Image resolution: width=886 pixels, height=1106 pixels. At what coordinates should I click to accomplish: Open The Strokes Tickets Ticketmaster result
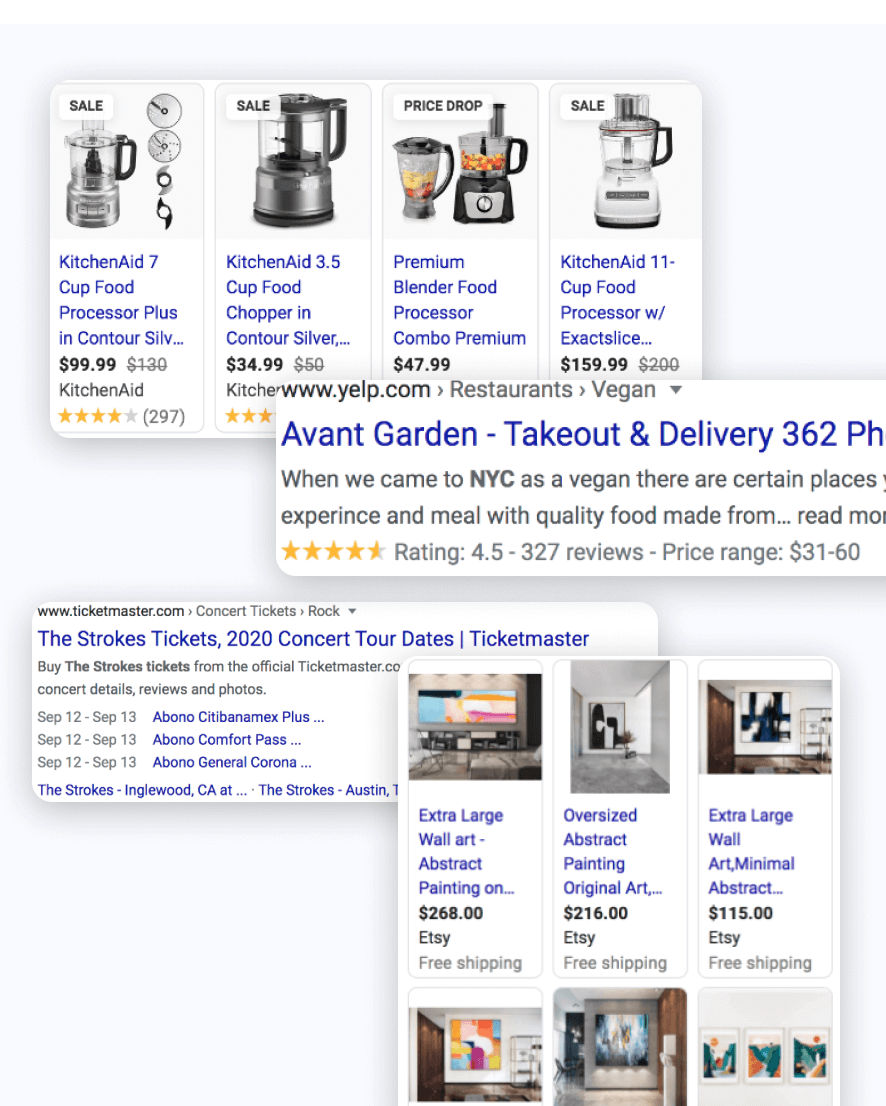tap(312, 638)
